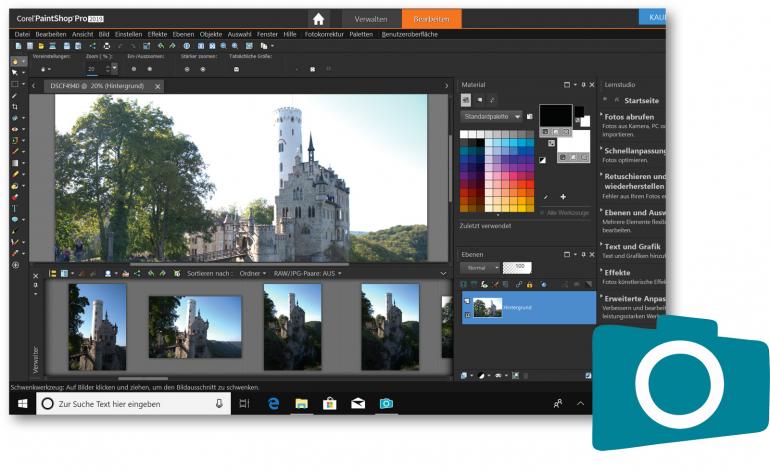The image size is (770, 472).
Task: Click the New image icon in toolbar
Action: (18, 46)
